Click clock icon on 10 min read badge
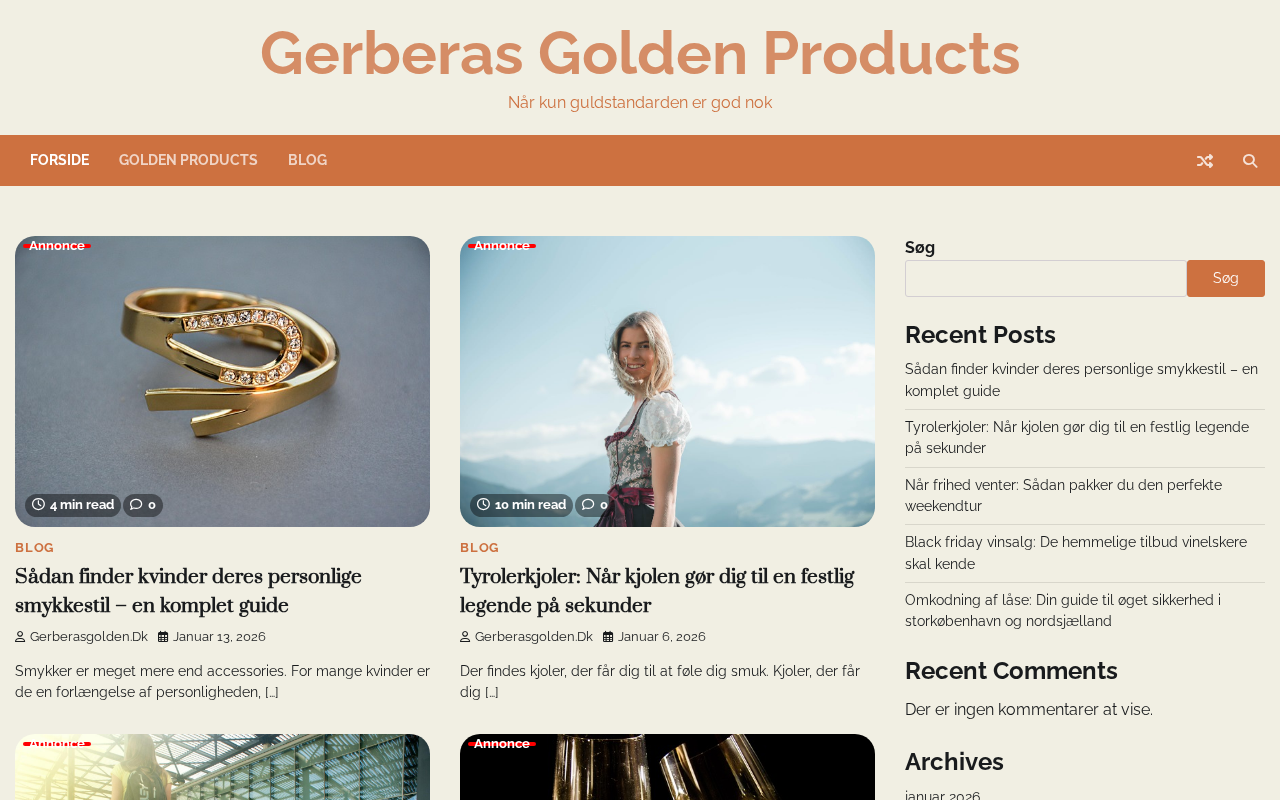1280x800 pixels. click(483, 505)
